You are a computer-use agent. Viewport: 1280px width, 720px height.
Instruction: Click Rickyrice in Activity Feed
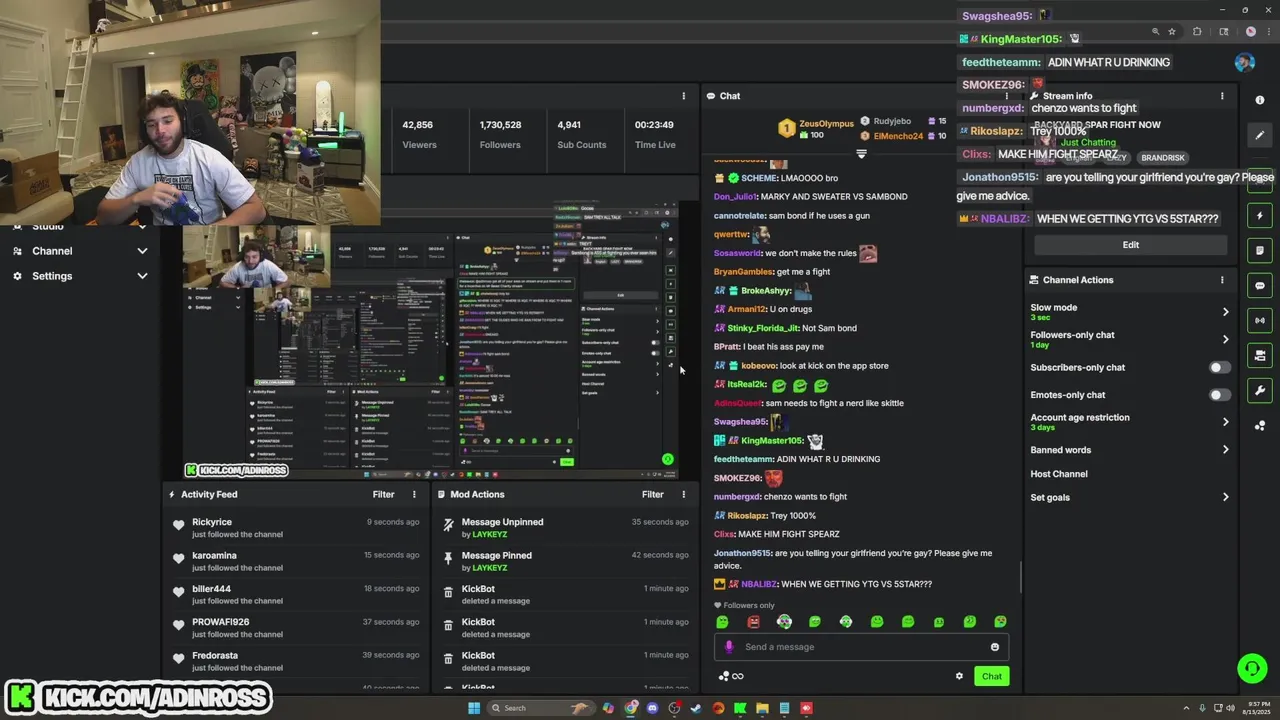point(212,522)
